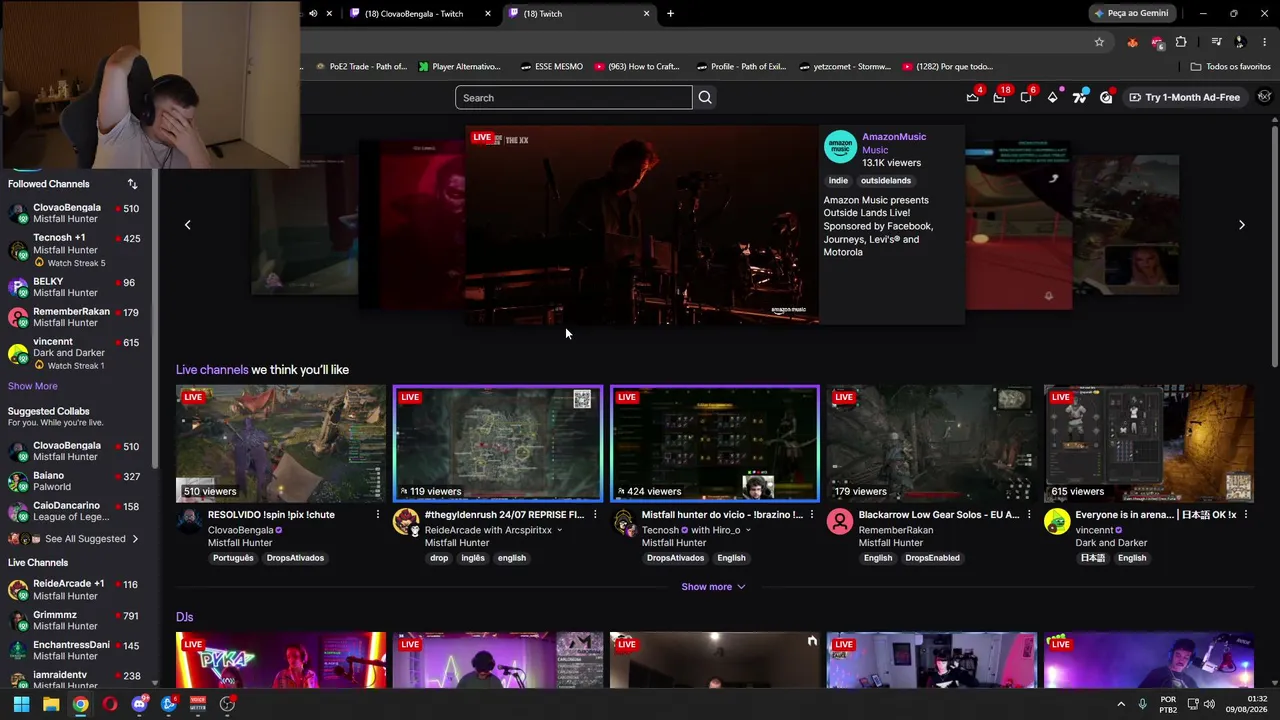Open the All bookmarks folder Todos os favoritos

pyautogui.click(x=1230, y=67)
